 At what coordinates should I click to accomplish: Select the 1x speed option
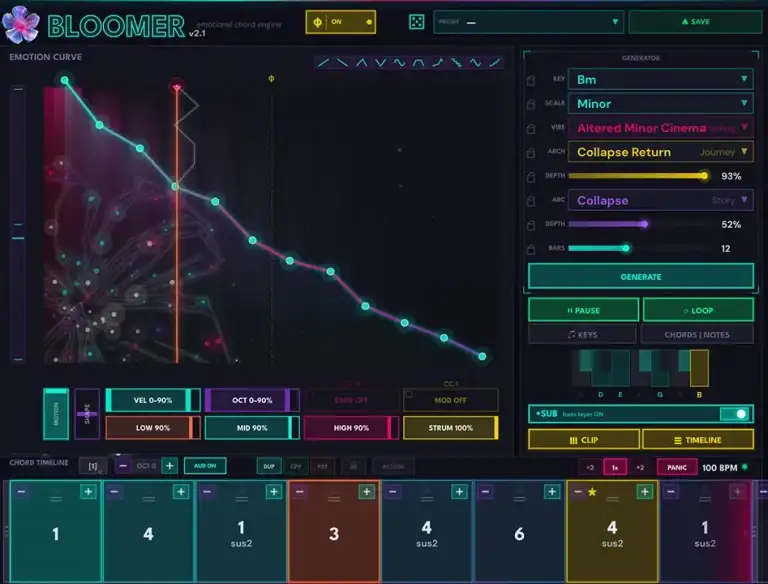click(615, 467)
